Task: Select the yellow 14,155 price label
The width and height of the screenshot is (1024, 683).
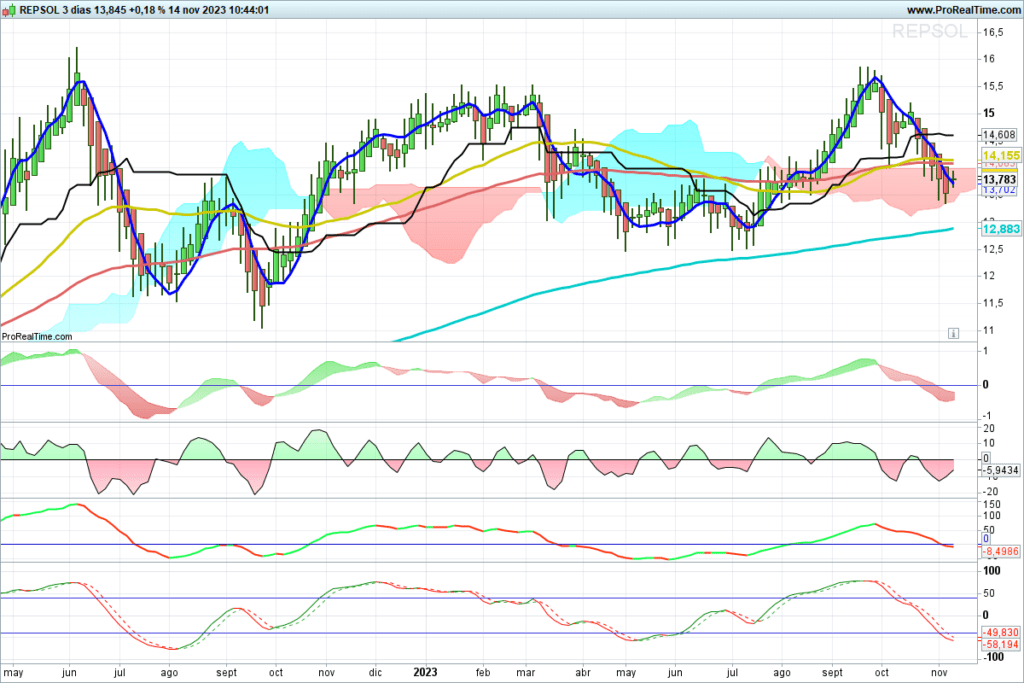Action: pyautogui.click(x=1000, y=155)
